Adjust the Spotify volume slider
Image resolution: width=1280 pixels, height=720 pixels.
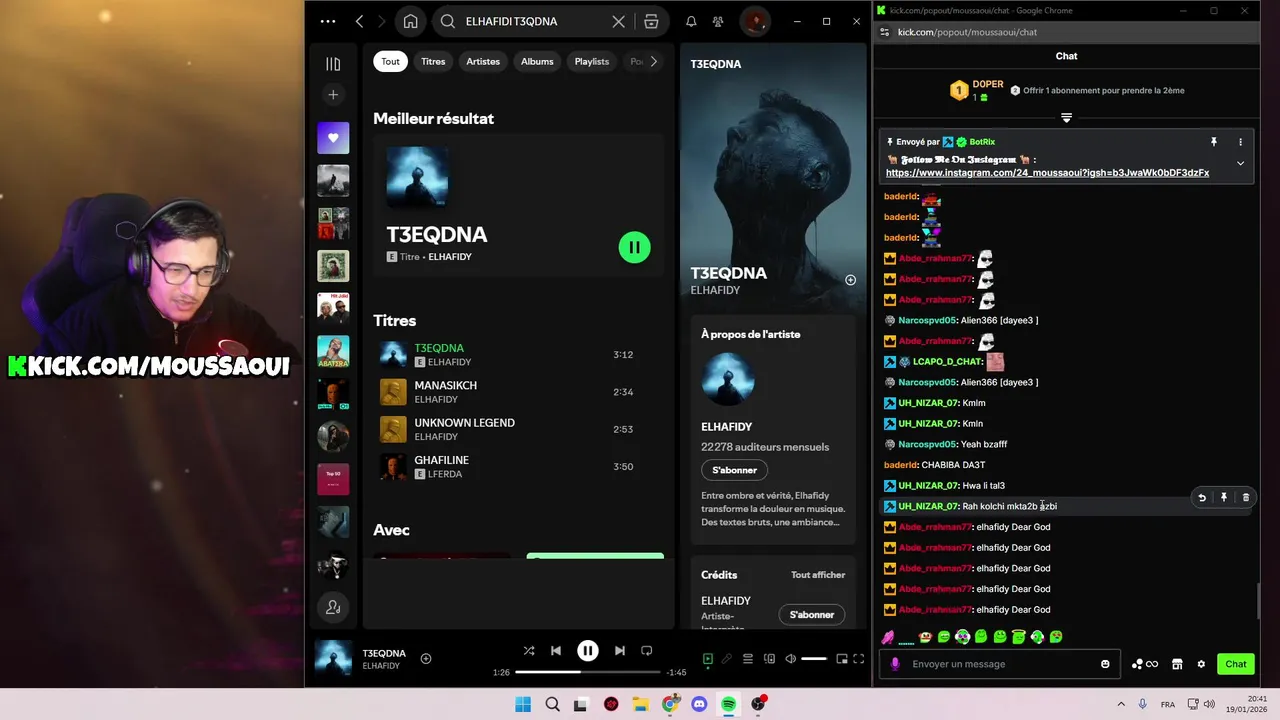point(815,659)
